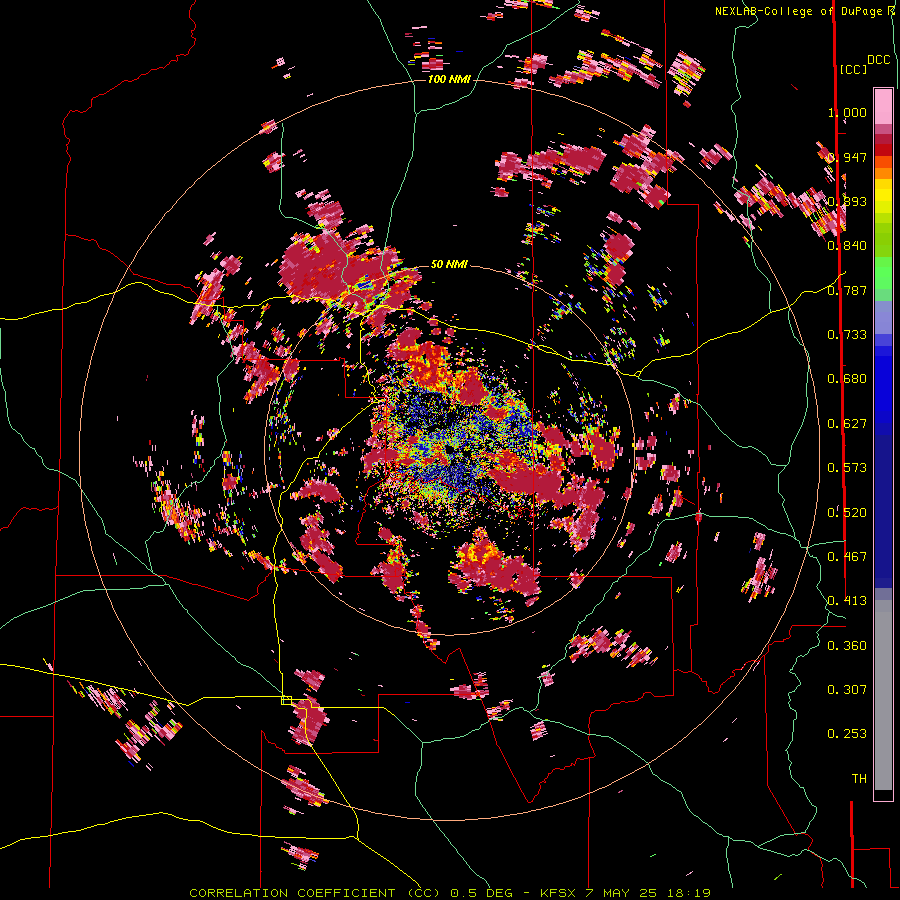
Task: Click the Correlation Coefficient caption at the bottom
Action: pos(450,893)
